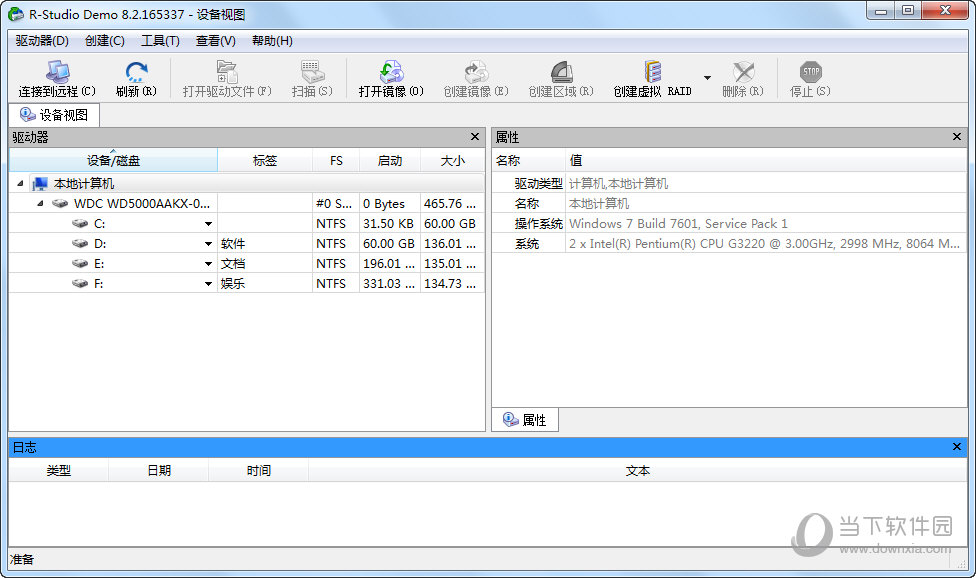
Task: Click the F: partition drive icon
Action: point(80,283)
